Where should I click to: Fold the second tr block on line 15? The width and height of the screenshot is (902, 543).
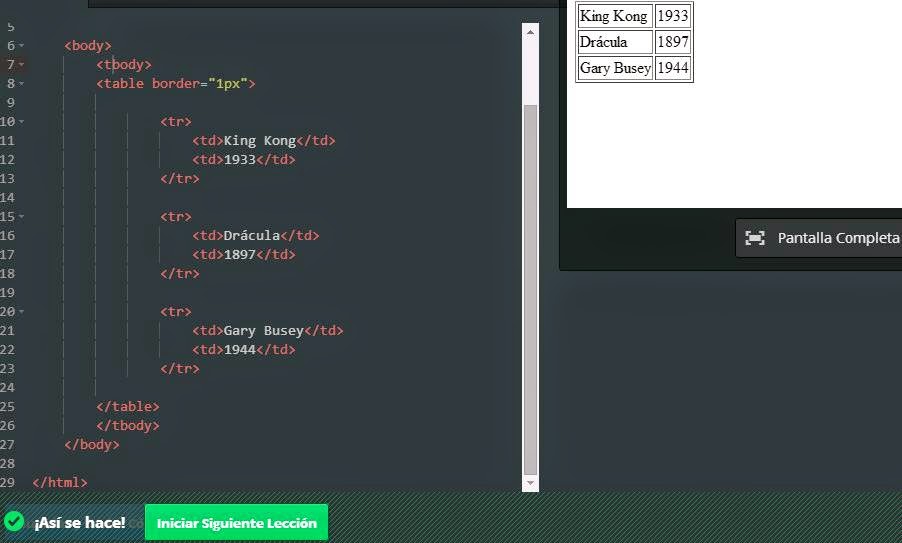click(21, 216)
